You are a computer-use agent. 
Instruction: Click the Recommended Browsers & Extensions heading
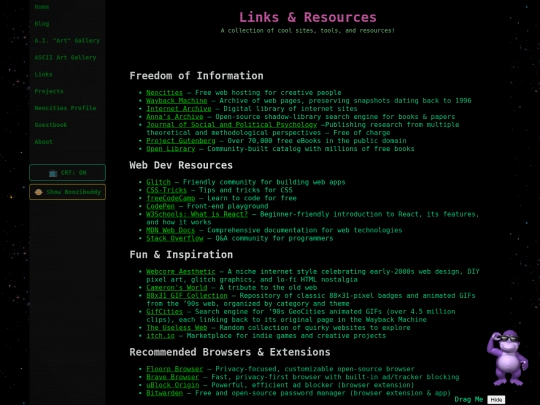pos(230,352)
